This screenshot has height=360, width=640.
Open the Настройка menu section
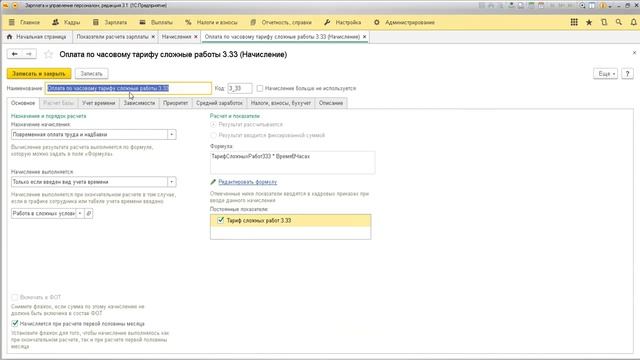[x=348, y=22]
